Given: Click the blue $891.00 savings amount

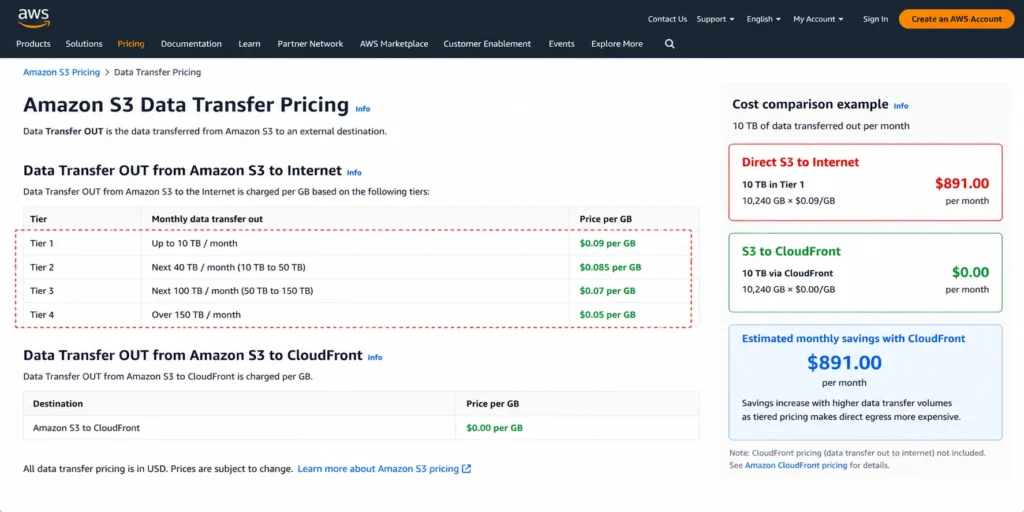Looking at the screenshot, I should [x=844, y=362].
